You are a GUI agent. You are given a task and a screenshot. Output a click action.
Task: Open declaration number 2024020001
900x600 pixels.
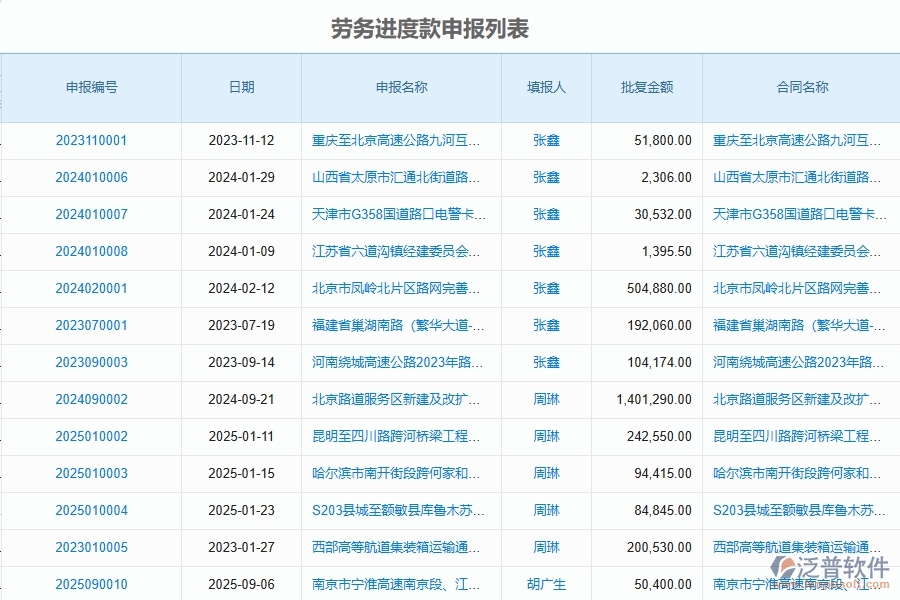[x=91, y=288]
